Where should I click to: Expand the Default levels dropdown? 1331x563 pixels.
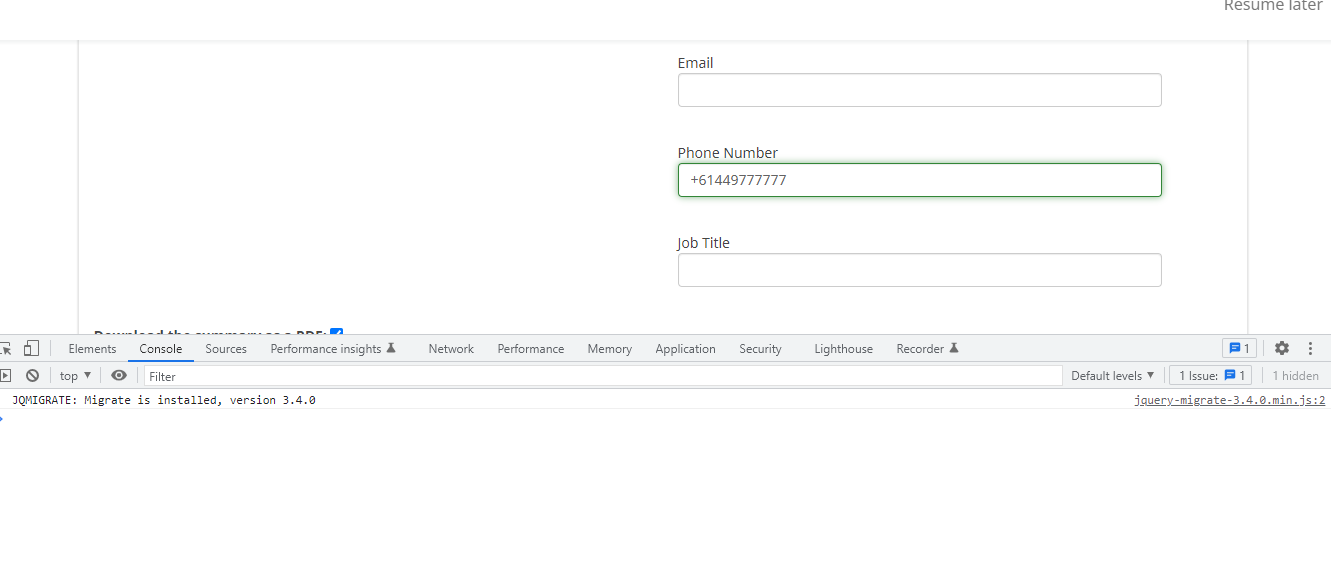tap(1112, 376)
